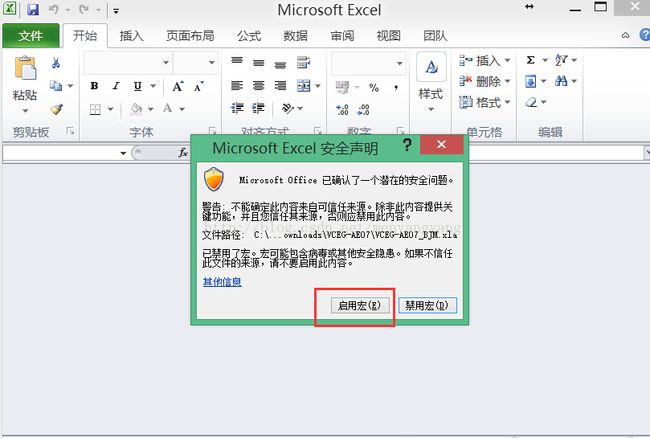
Task: Open the 公式 ribbon tab
Action: (249, 36)
